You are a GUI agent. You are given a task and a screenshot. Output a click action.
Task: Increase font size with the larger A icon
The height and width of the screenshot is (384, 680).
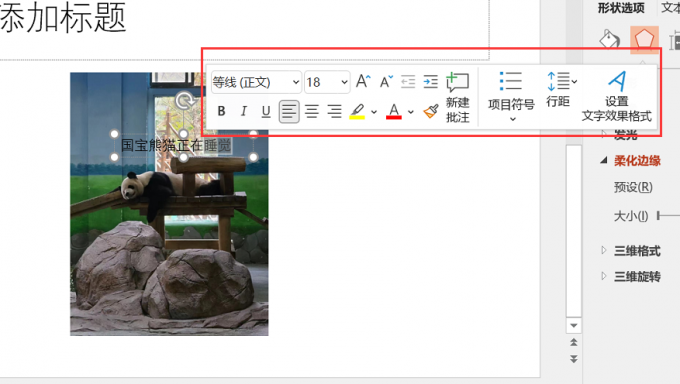(363, 81)
